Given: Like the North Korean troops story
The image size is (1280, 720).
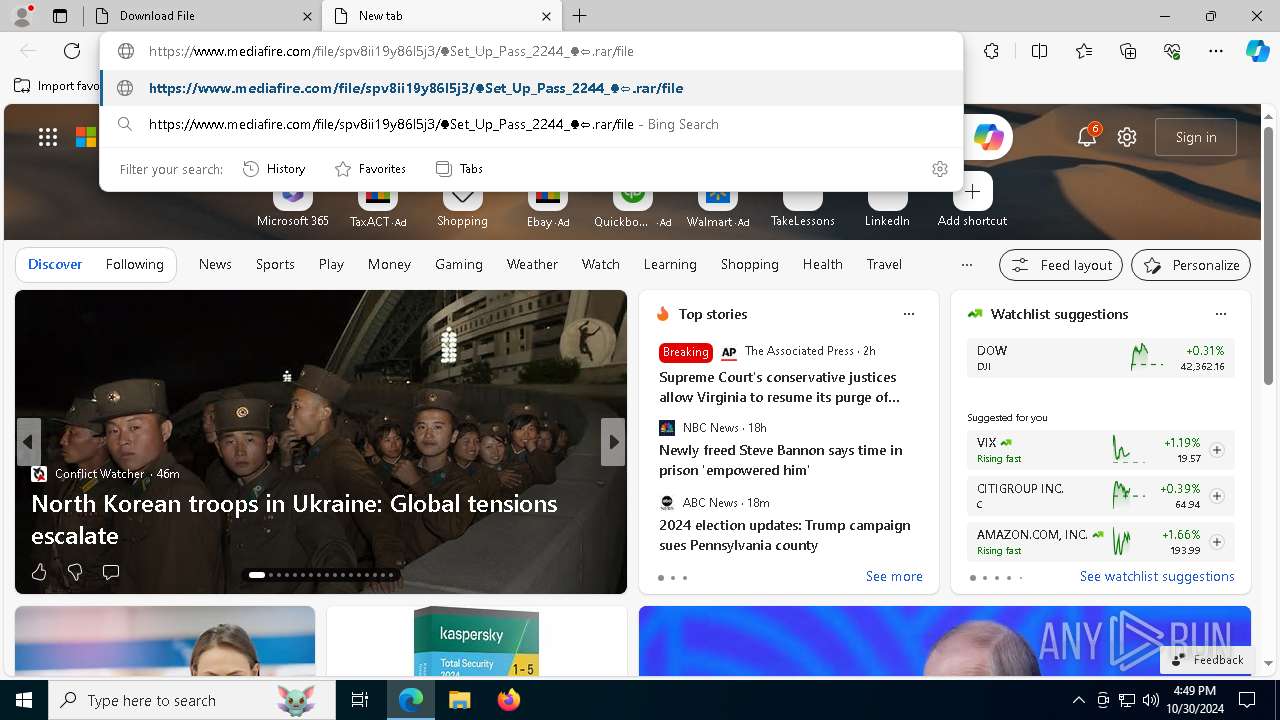Looking at the screenshot, I should [x=39, y=572].
